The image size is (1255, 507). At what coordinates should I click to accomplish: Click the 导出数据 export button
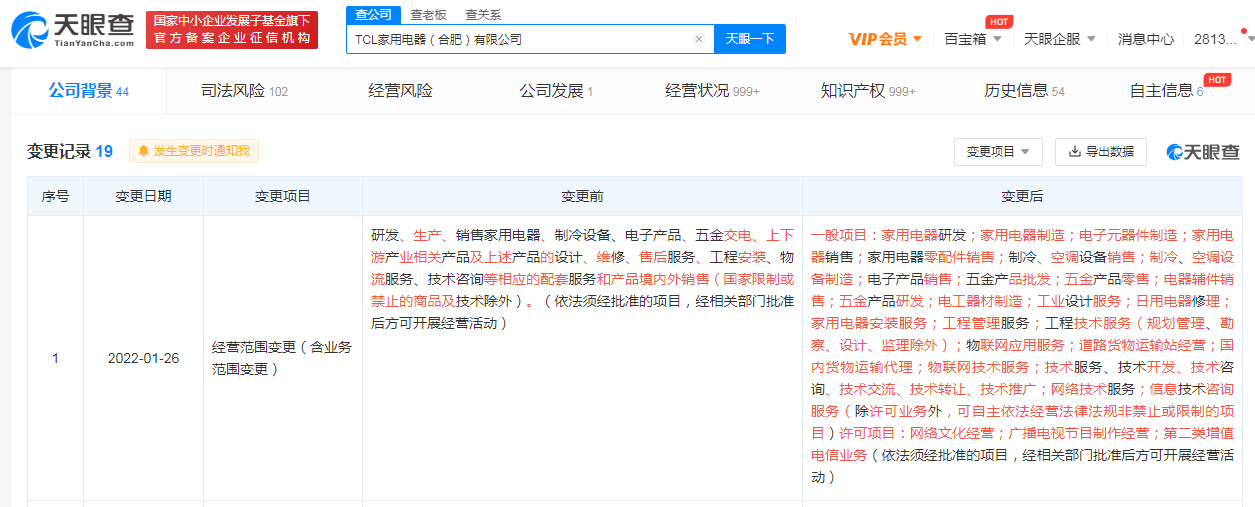1101,152
